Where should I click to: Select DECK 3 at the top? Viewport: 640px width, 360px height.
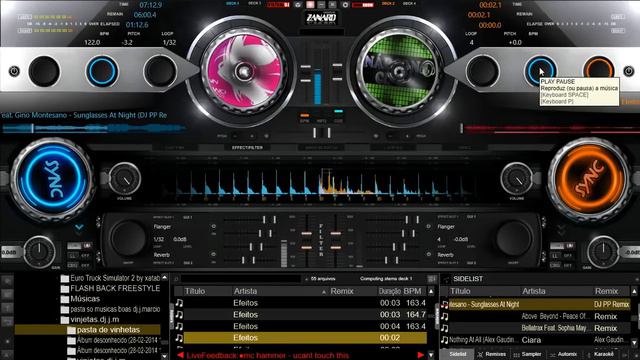pyautogui.click(x=254, y=4)
